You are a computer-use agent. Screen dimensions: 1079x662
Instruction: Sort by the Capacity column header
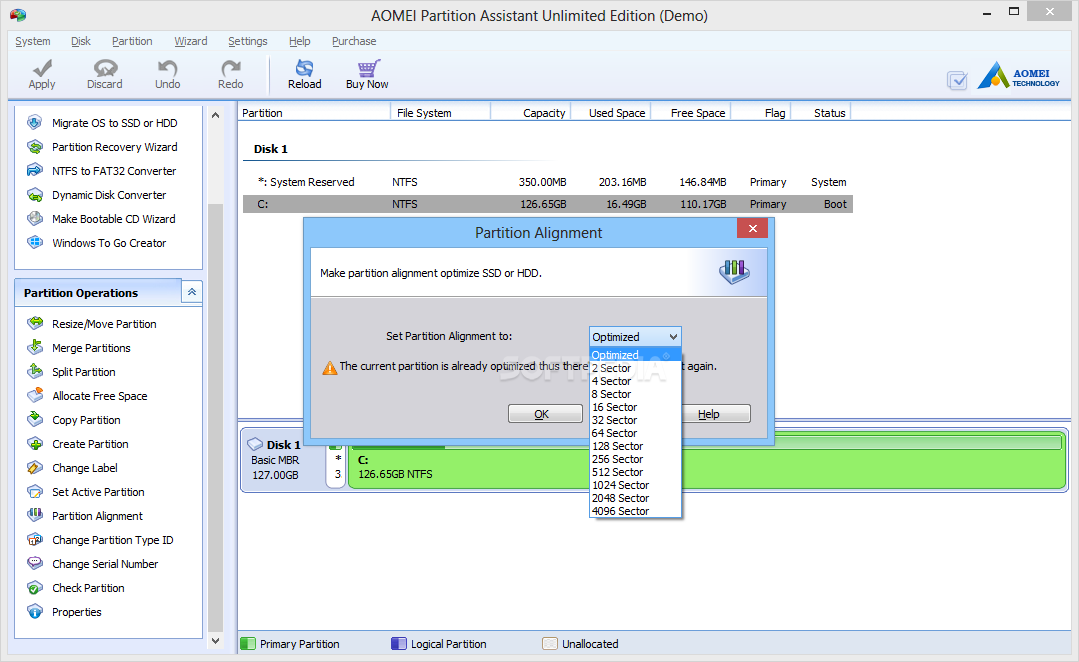531,113
